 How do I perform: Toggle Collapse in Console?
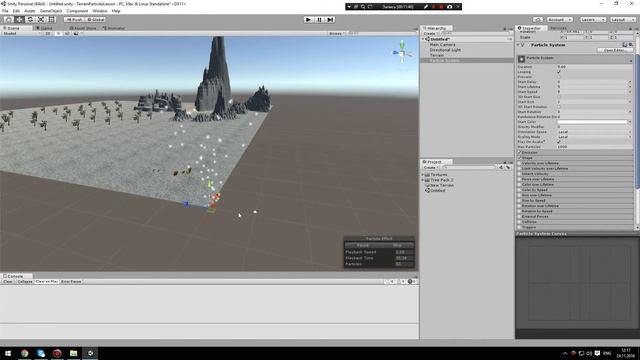pos(24,282)
